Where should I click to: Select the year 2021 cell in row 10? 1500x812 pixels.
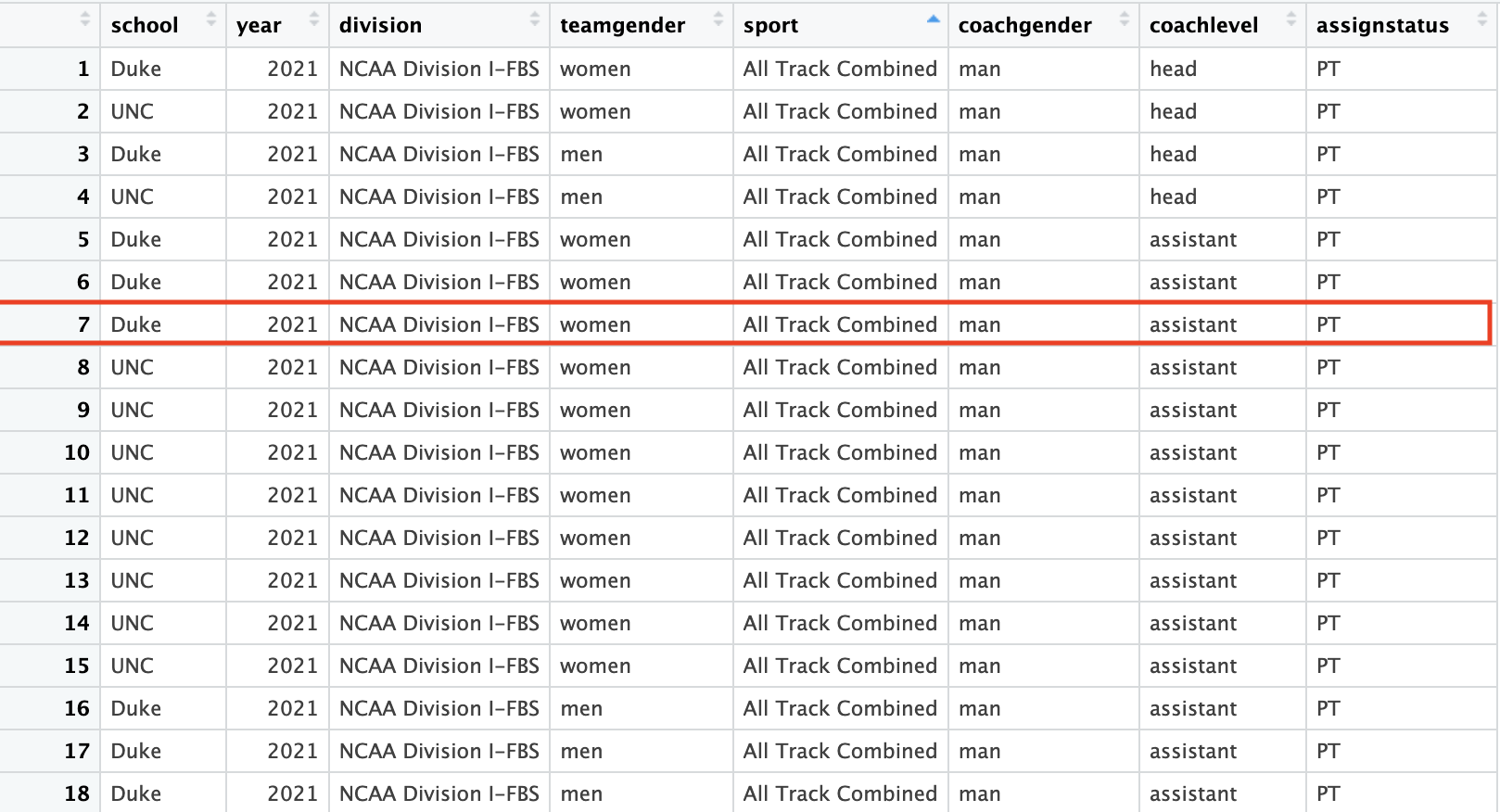(x=292, y=452)
